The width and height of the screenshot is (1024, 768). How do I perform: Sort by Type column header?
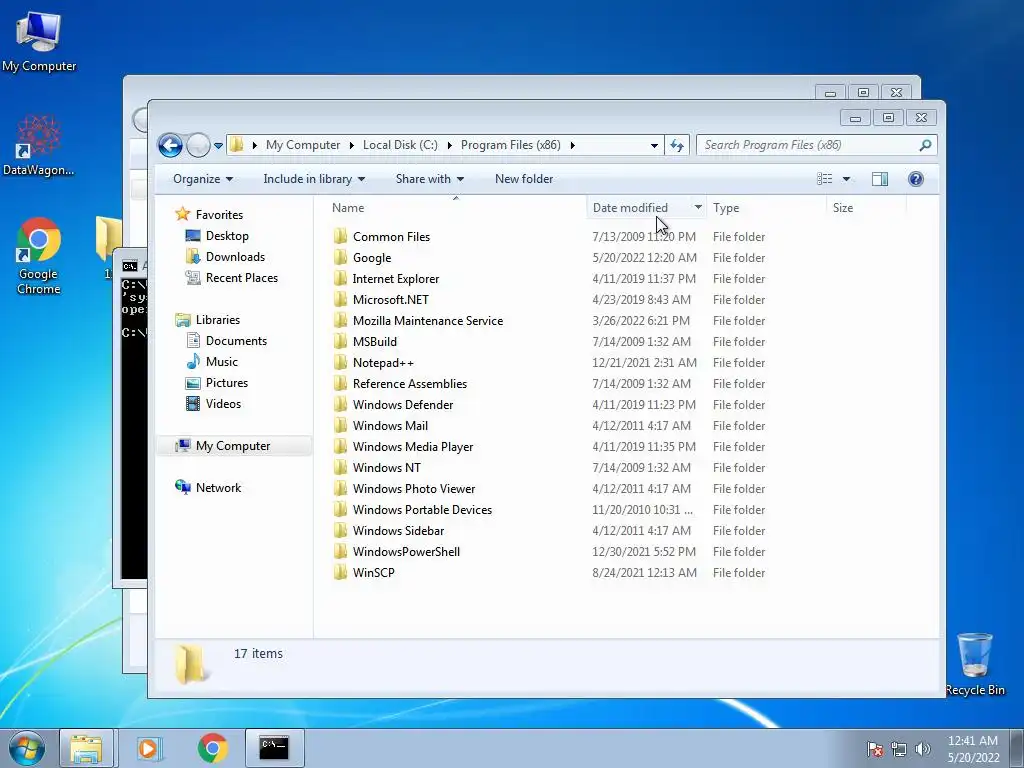click(x=726, y=208)
